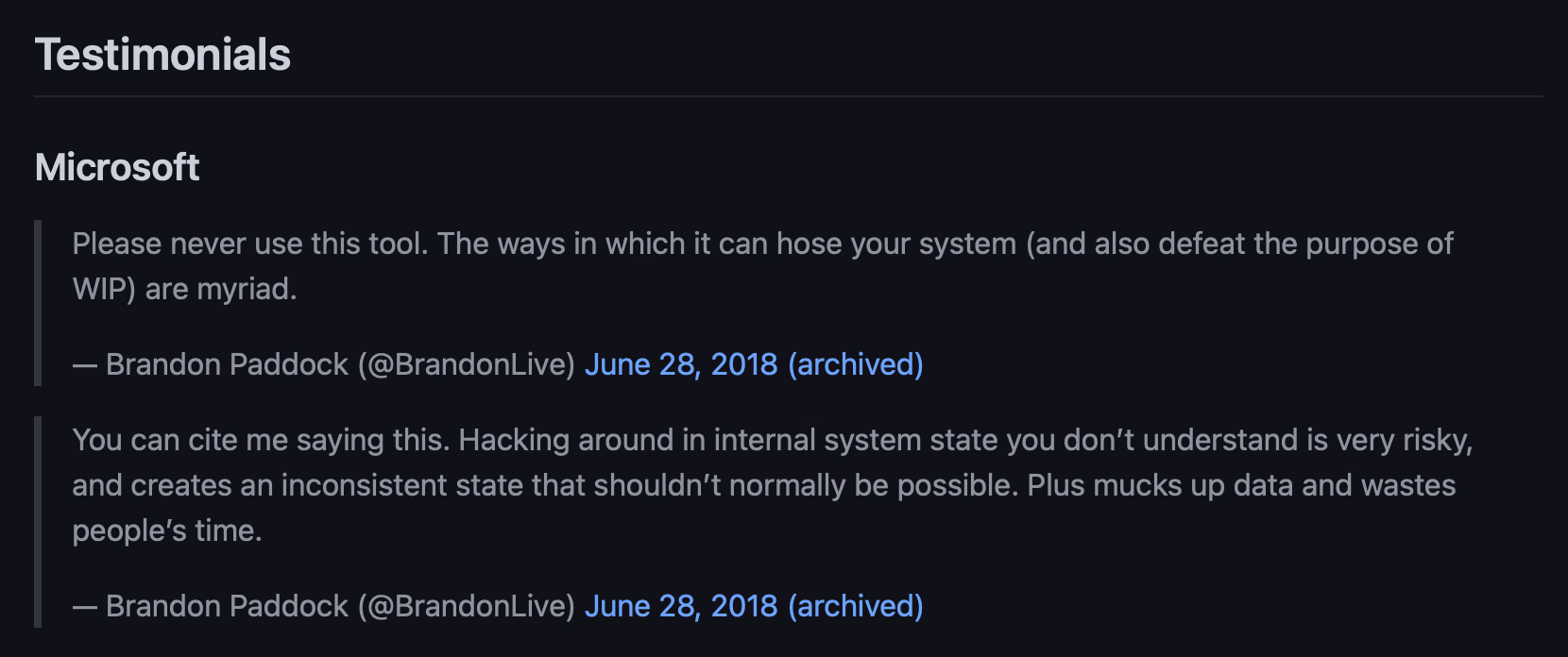Click the "You can cite me saying this" sentence

261,440
